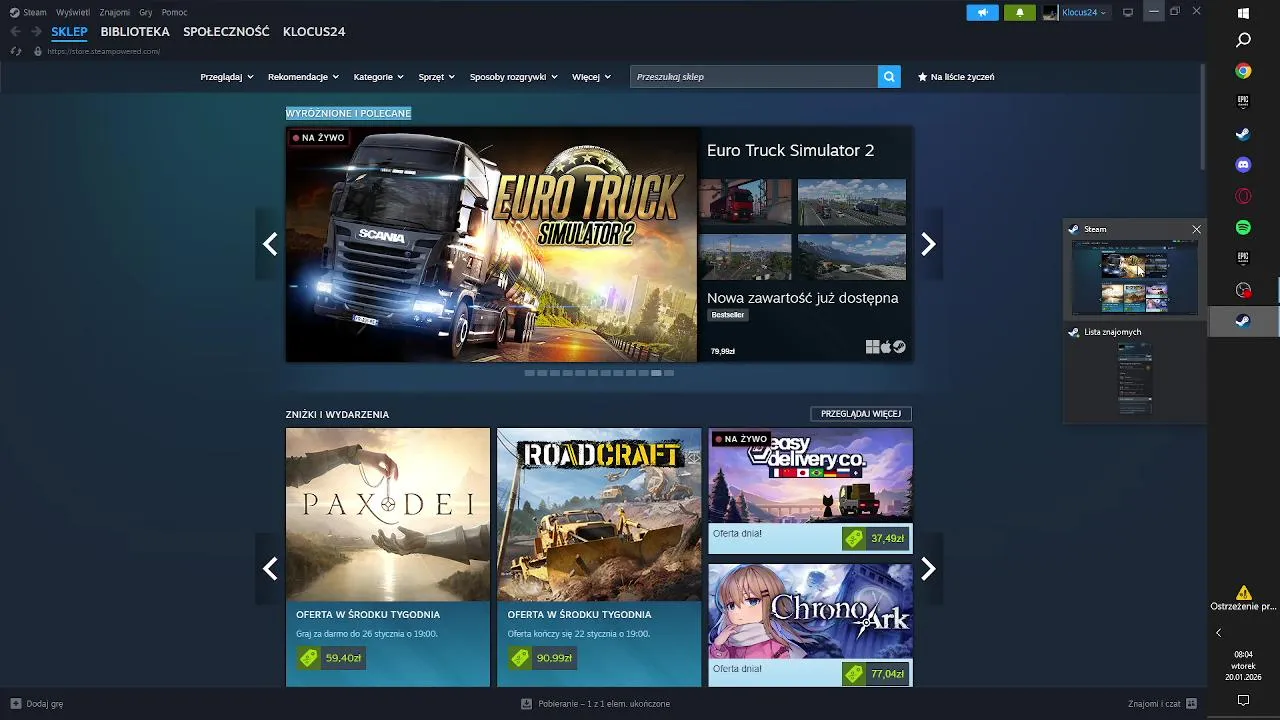Open Opera browser from the taskbar
Screen dimensions: 1280x720
[x=1243, y=196]
